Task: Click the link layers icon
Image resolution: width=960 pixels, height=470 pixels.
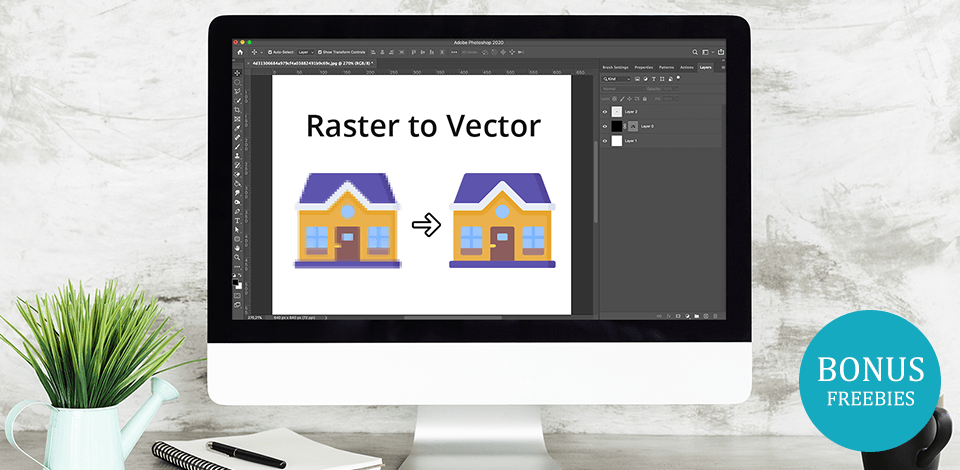Action: coord(659,316)
